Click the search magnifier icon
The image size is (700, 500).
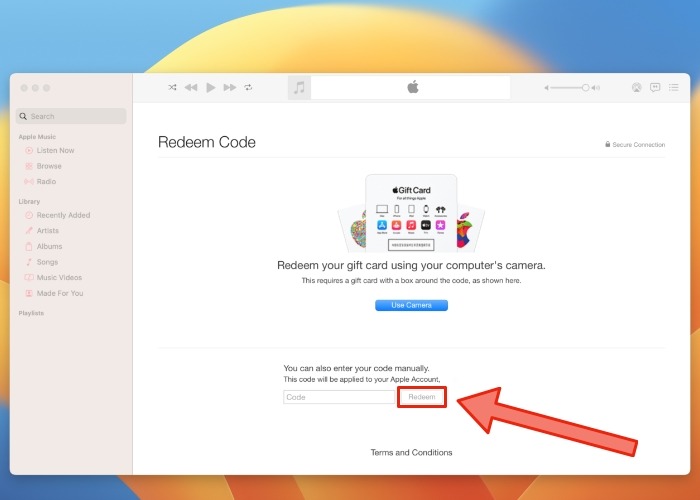(23, 116)
